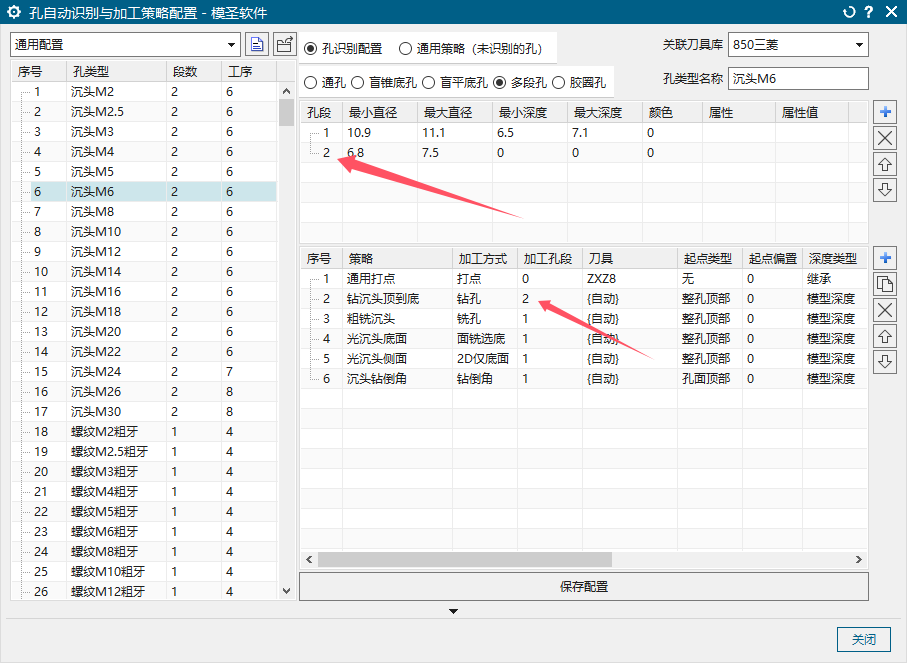Open help question mark in title bar

(869, 12)
